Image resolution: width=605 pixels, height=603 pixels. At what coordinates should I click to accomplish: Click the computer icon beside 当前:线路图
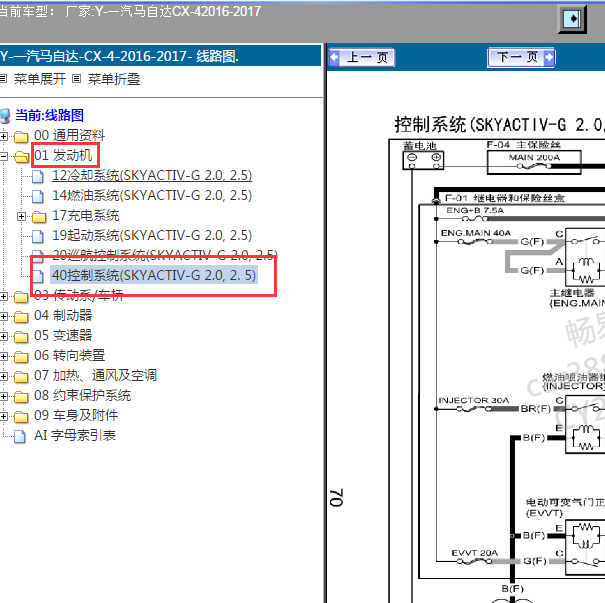click(x=5, y=116)
